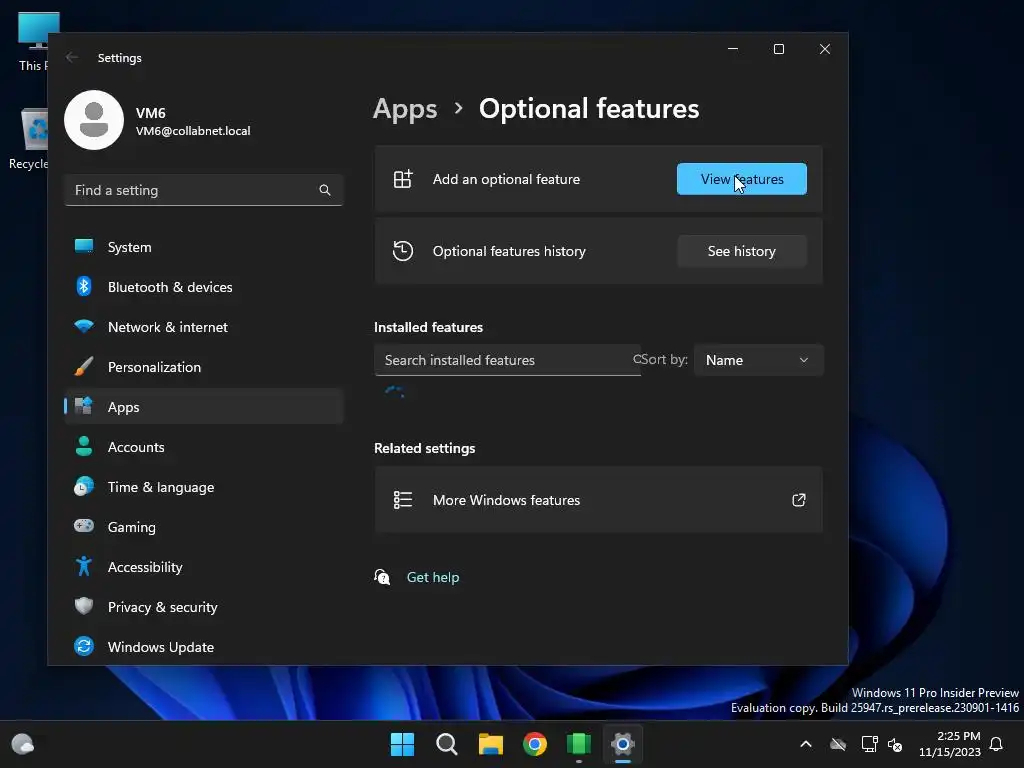This screenshot has height=768, width=1024.
Task: Click the Accessibility figure icon
Action: click(84, 567)
